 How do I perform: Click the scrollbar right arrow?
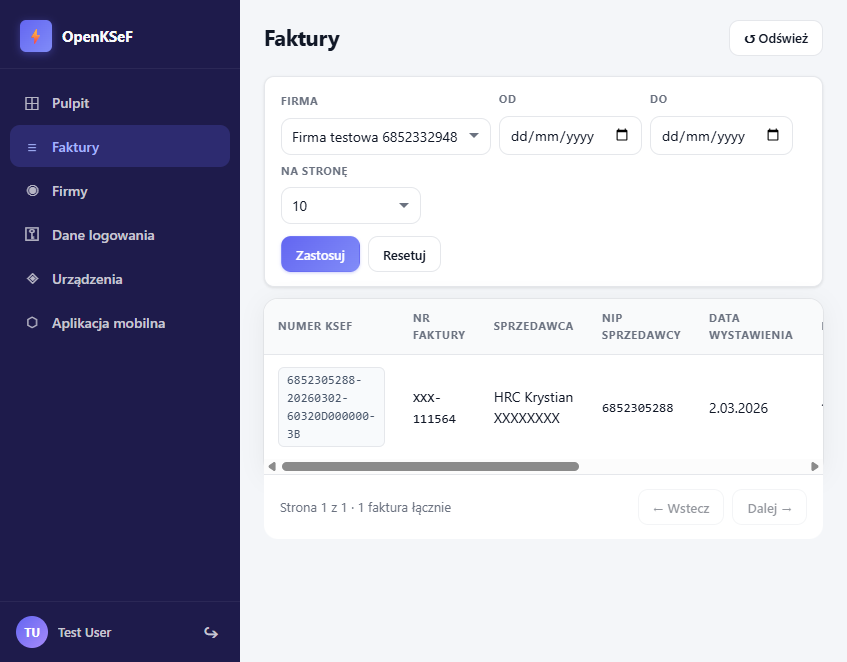814,466
